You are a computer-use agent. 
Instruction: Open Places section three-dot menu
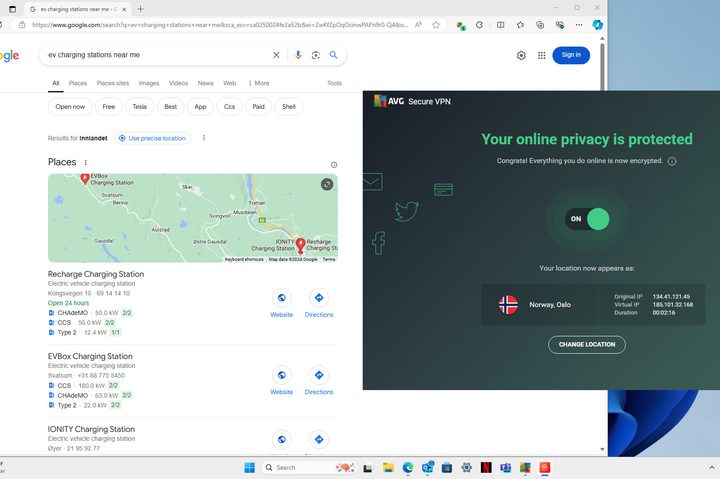85,163
